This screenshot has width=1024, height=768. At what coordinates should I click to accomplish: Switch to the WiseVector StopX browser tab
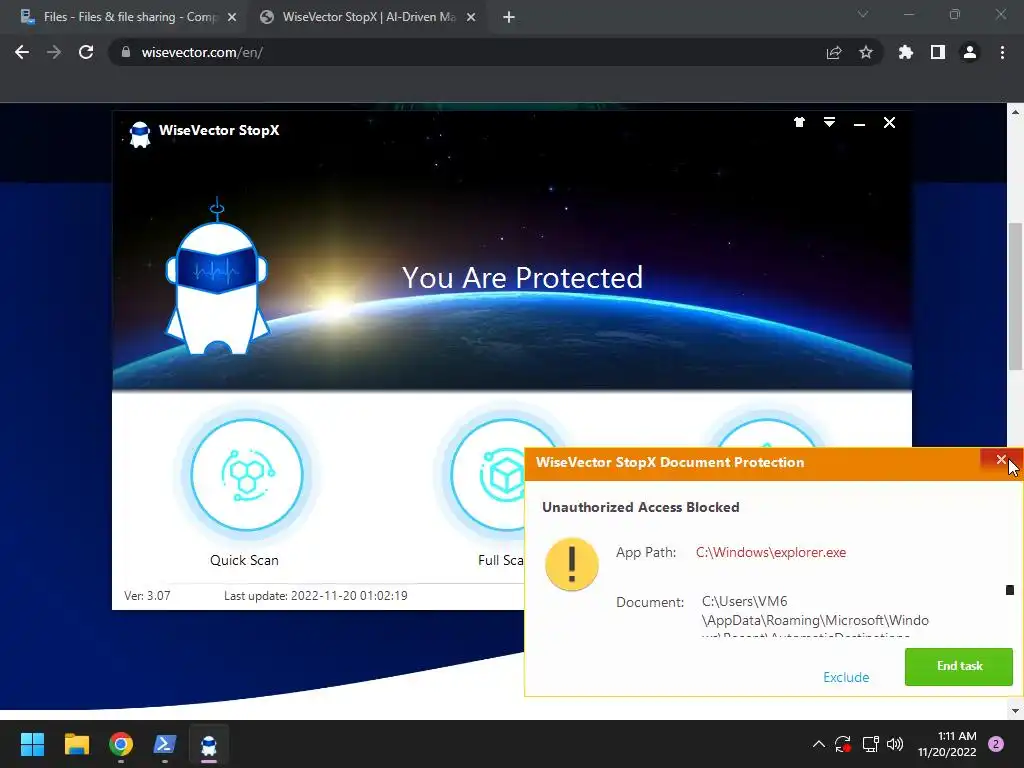click(367, 17)
